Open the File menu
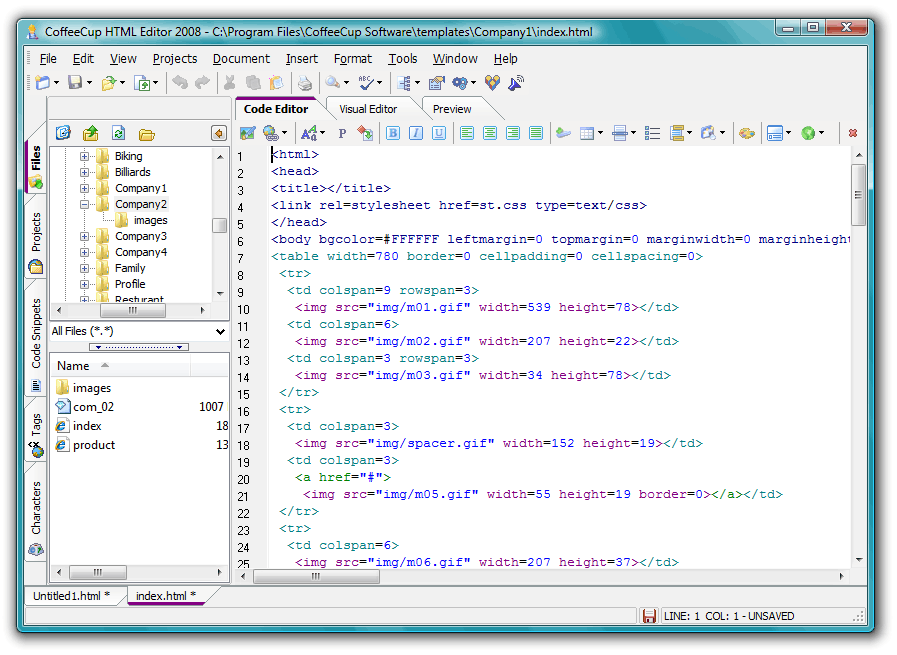Viewport: 897px width, 655px height. 48,59
